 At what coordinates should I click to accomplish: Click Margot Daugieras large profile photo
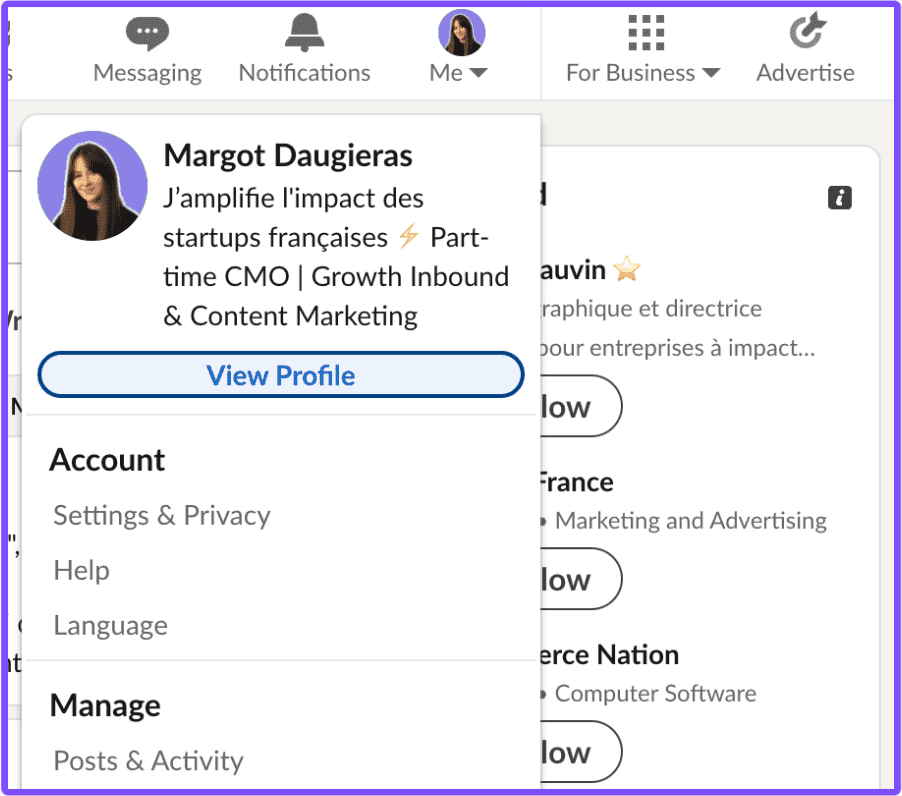point(92,186)
